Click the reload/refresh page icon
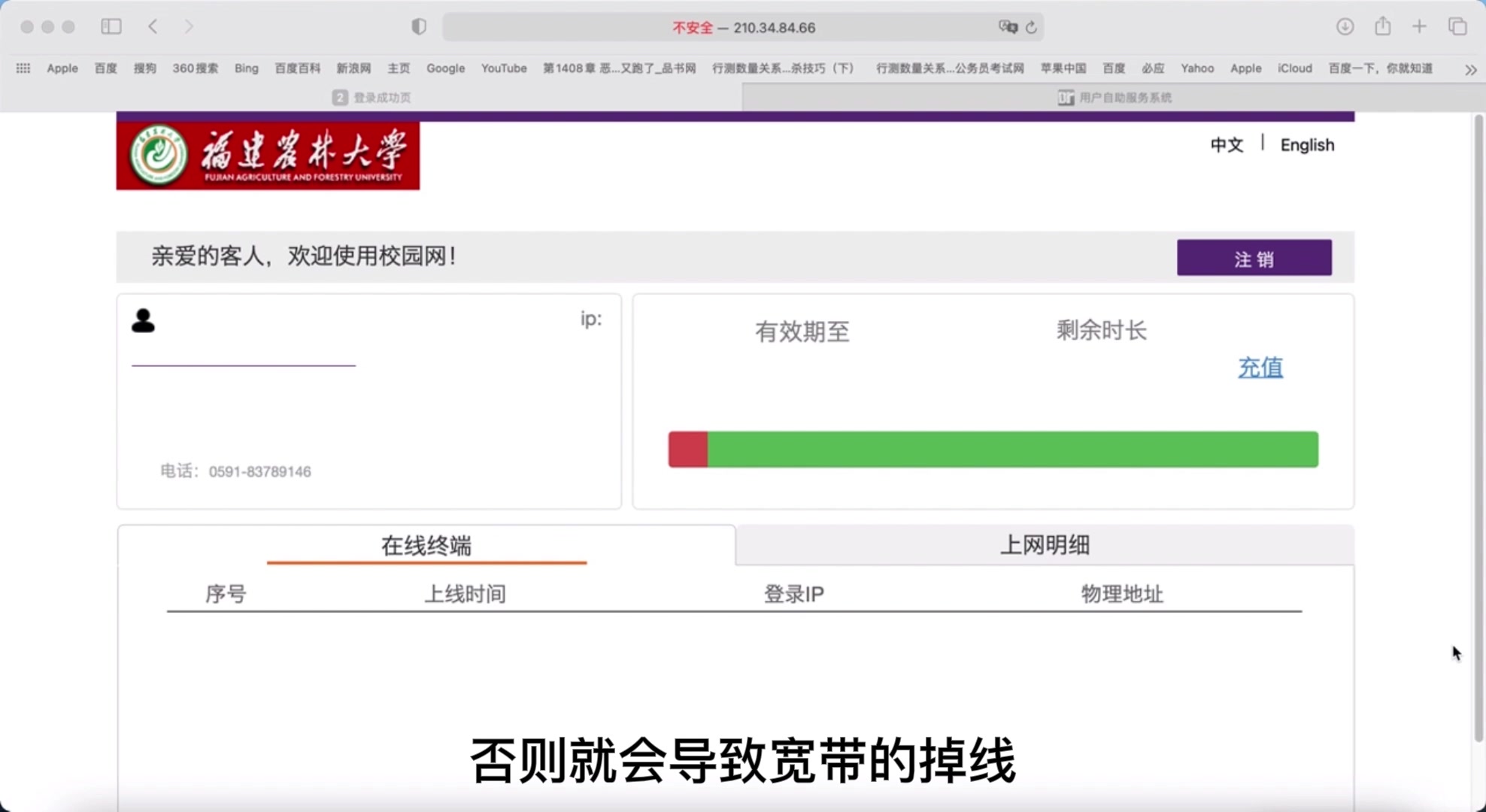 click(1031, 27)
